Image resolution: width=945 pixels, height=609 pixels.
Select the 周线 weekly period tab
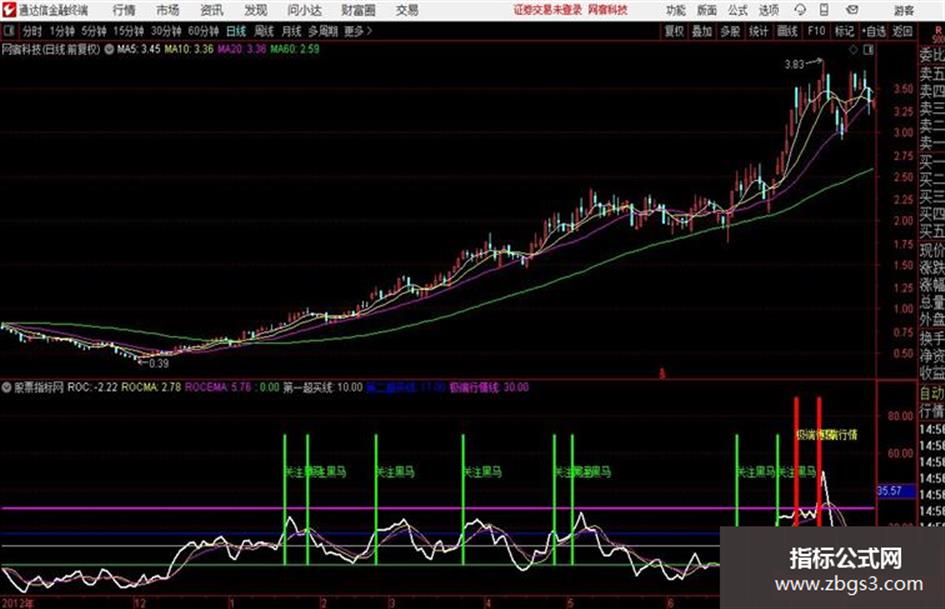tap(264, 31)
